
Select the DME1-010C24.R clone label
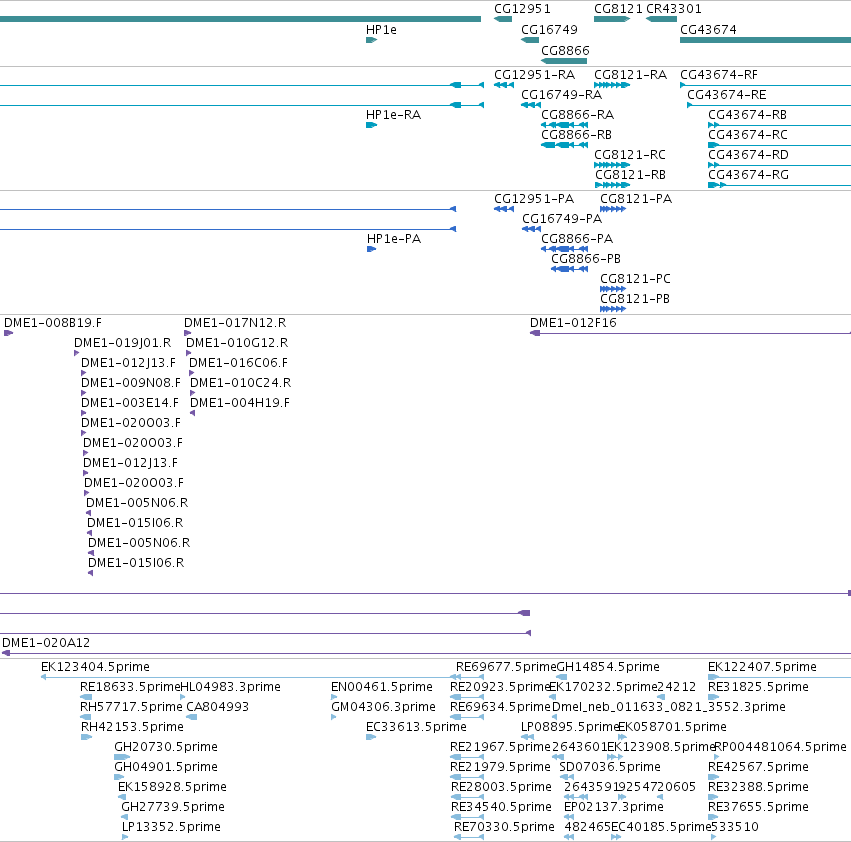tap(240, 383)
